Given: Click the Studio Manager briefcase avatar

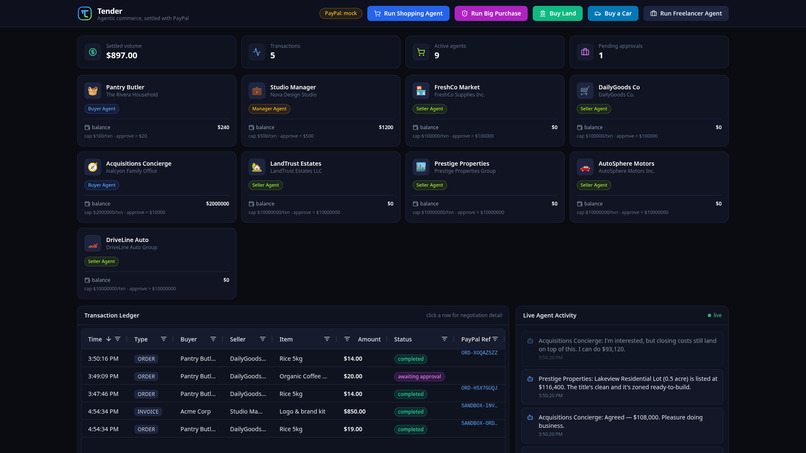Looking at the screenshot, I should pyautogui.click(x=257, y=90).
